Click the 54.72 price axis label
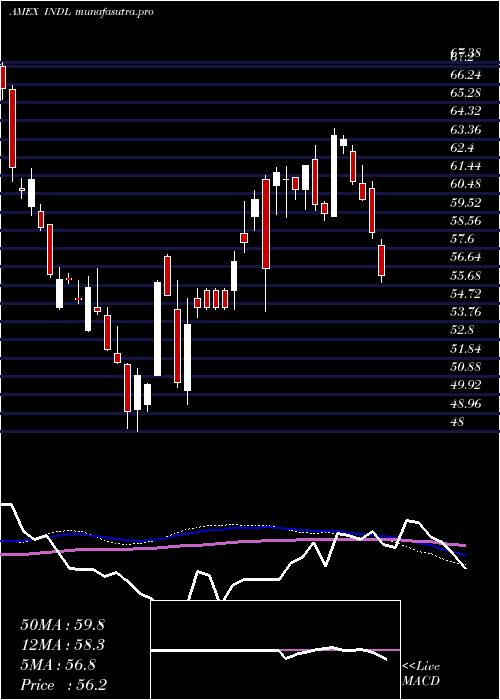Viewport: 500px width, 700px height. 466,294
